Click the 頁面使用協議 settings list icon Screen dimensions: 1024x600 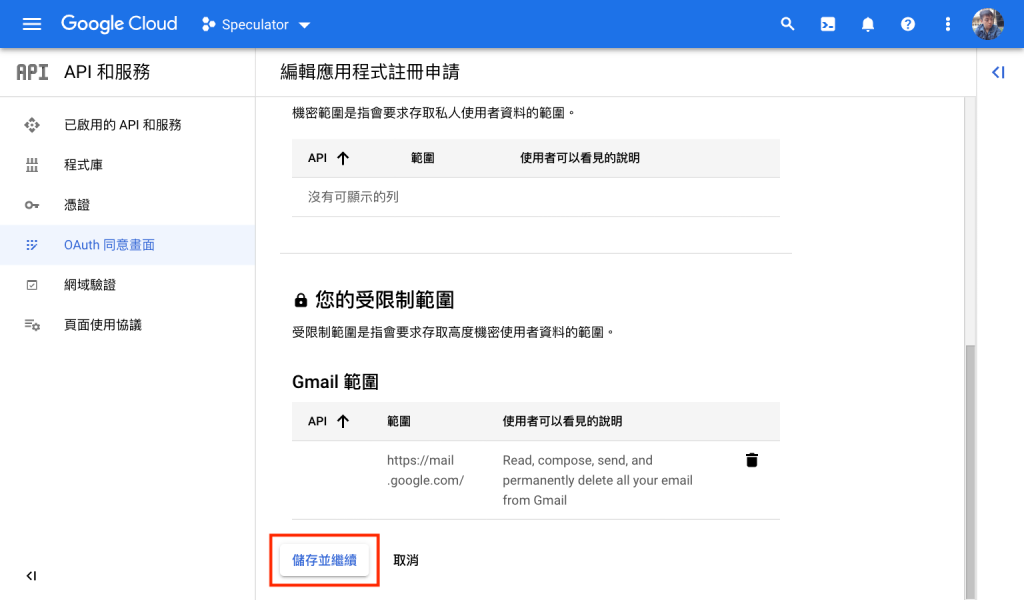[x=32, y=324]
